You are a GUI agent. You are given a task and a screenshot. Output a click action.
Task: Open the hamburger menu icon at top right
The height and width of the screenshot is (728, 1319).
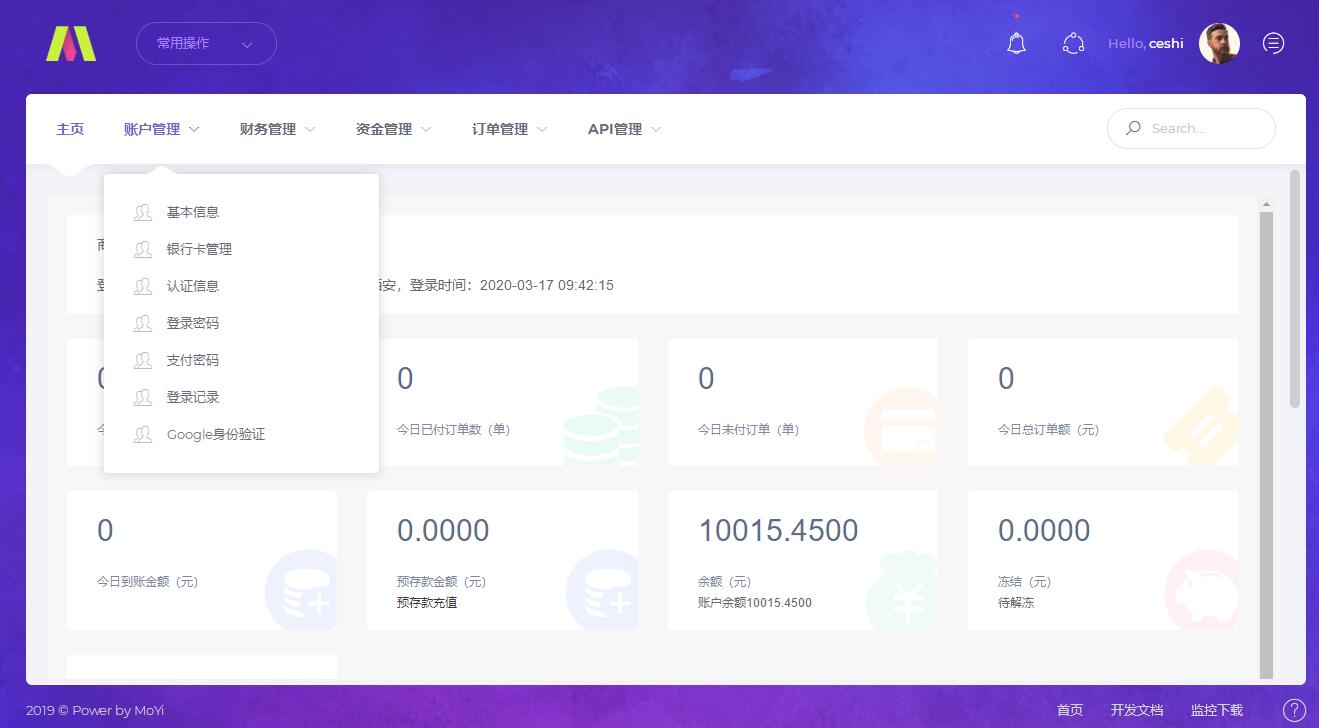coord(1273,43)
